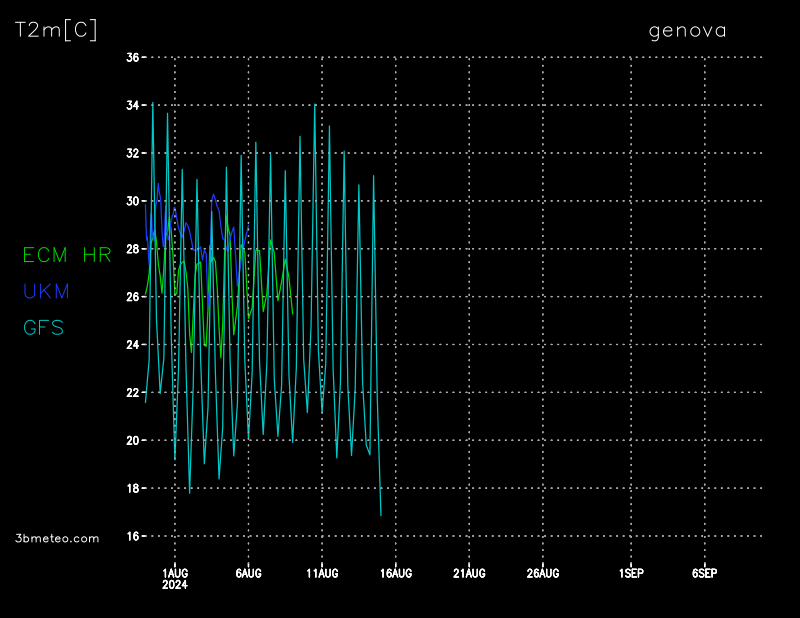This screenshot has width=800, height=618.
Task: Click the 26 temperature axis label
Action: 132,297
